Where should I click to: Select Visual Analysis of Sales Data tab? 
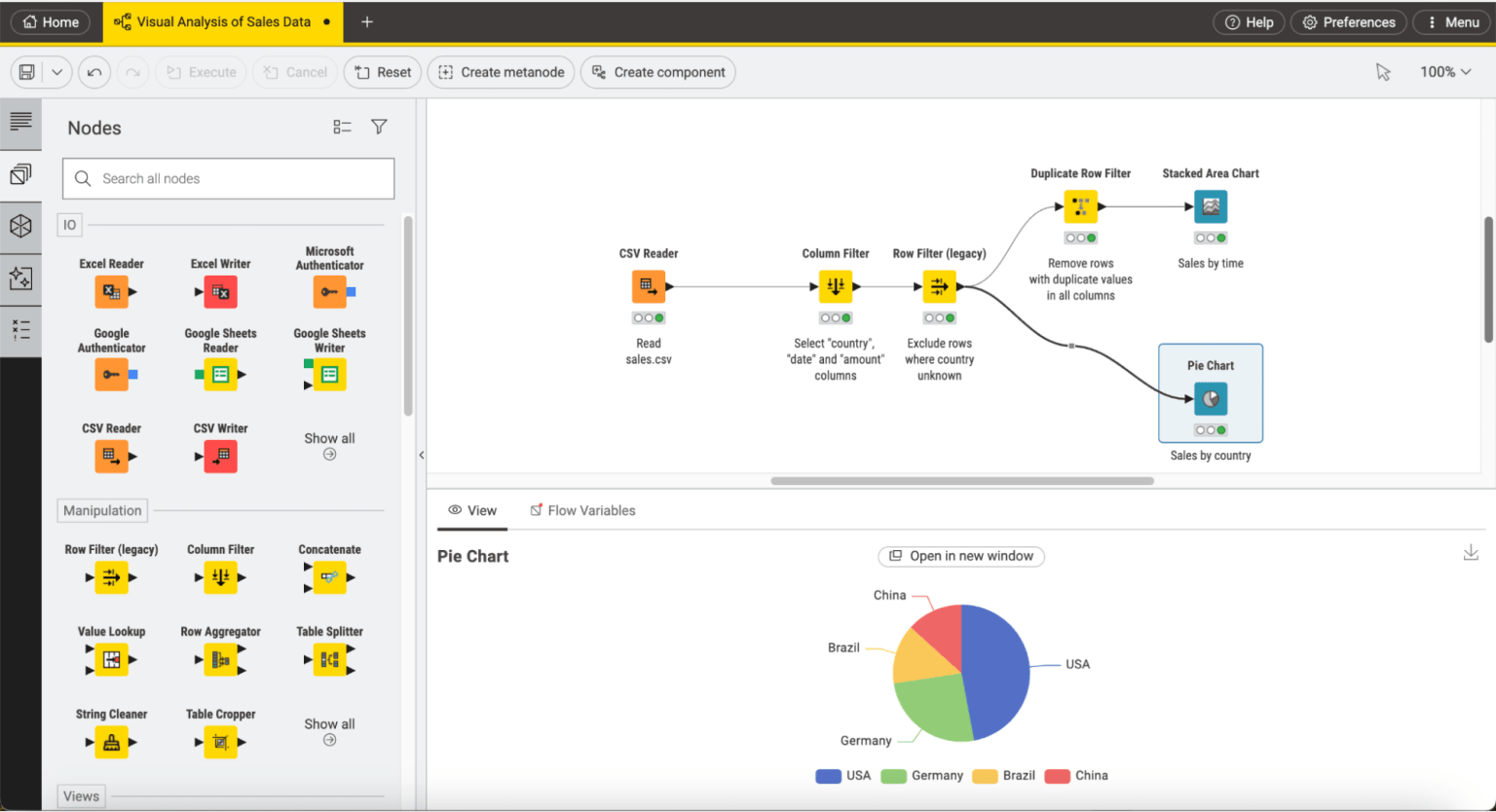coord(223,21)
